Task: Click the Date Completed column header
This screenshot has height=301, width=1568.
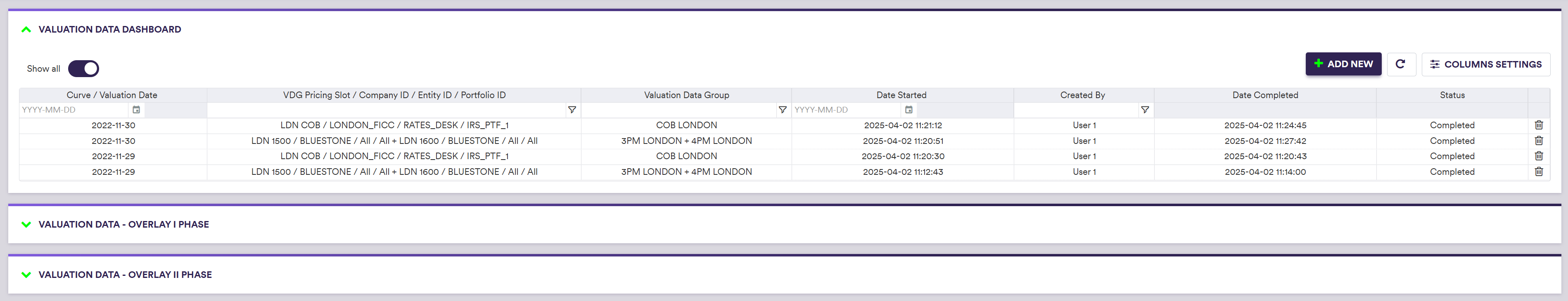Action: [1265, 96]
